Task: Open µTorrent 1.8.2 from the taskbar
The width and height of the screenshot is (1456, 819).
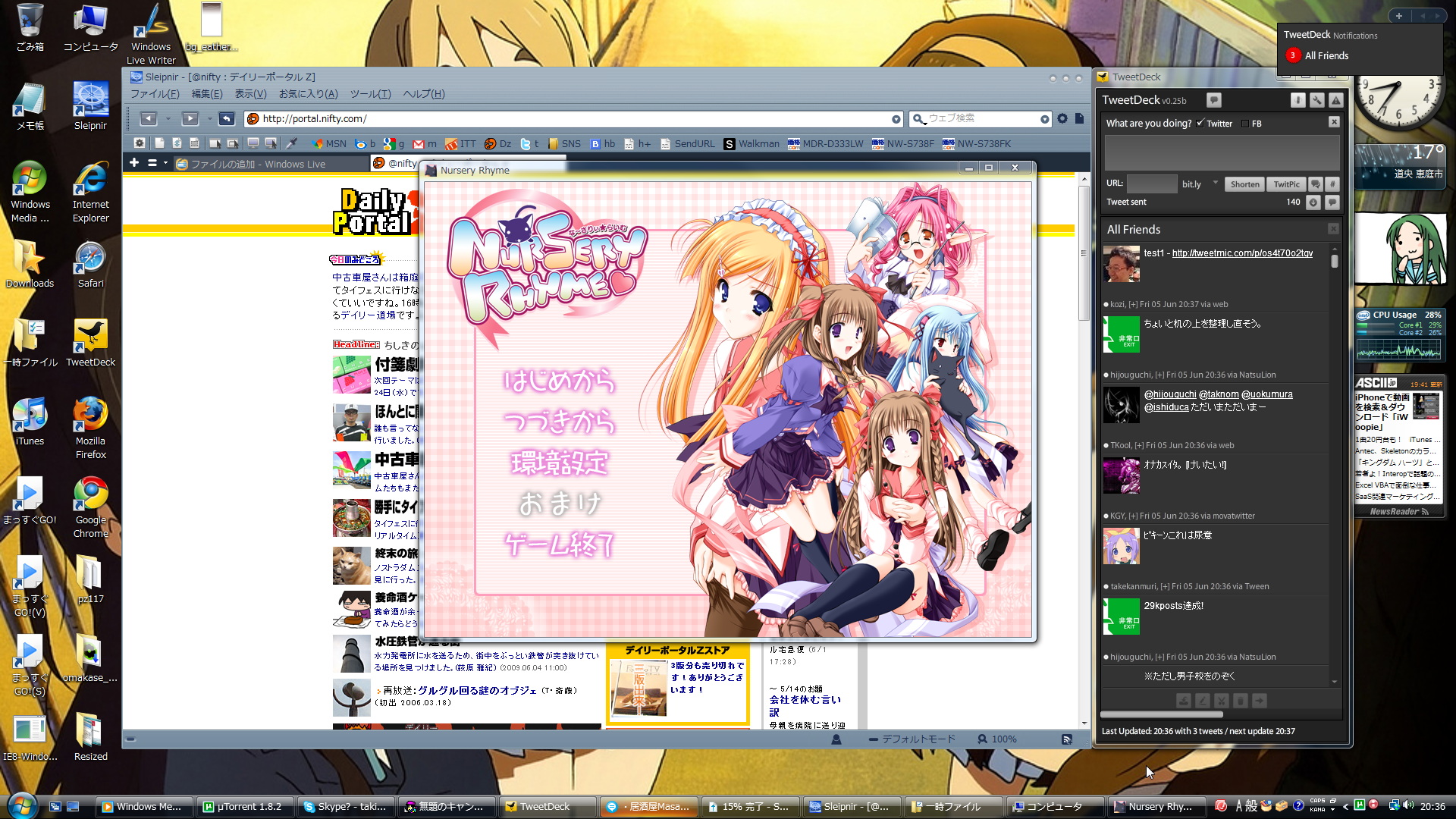Action: (x=243, y=807)
